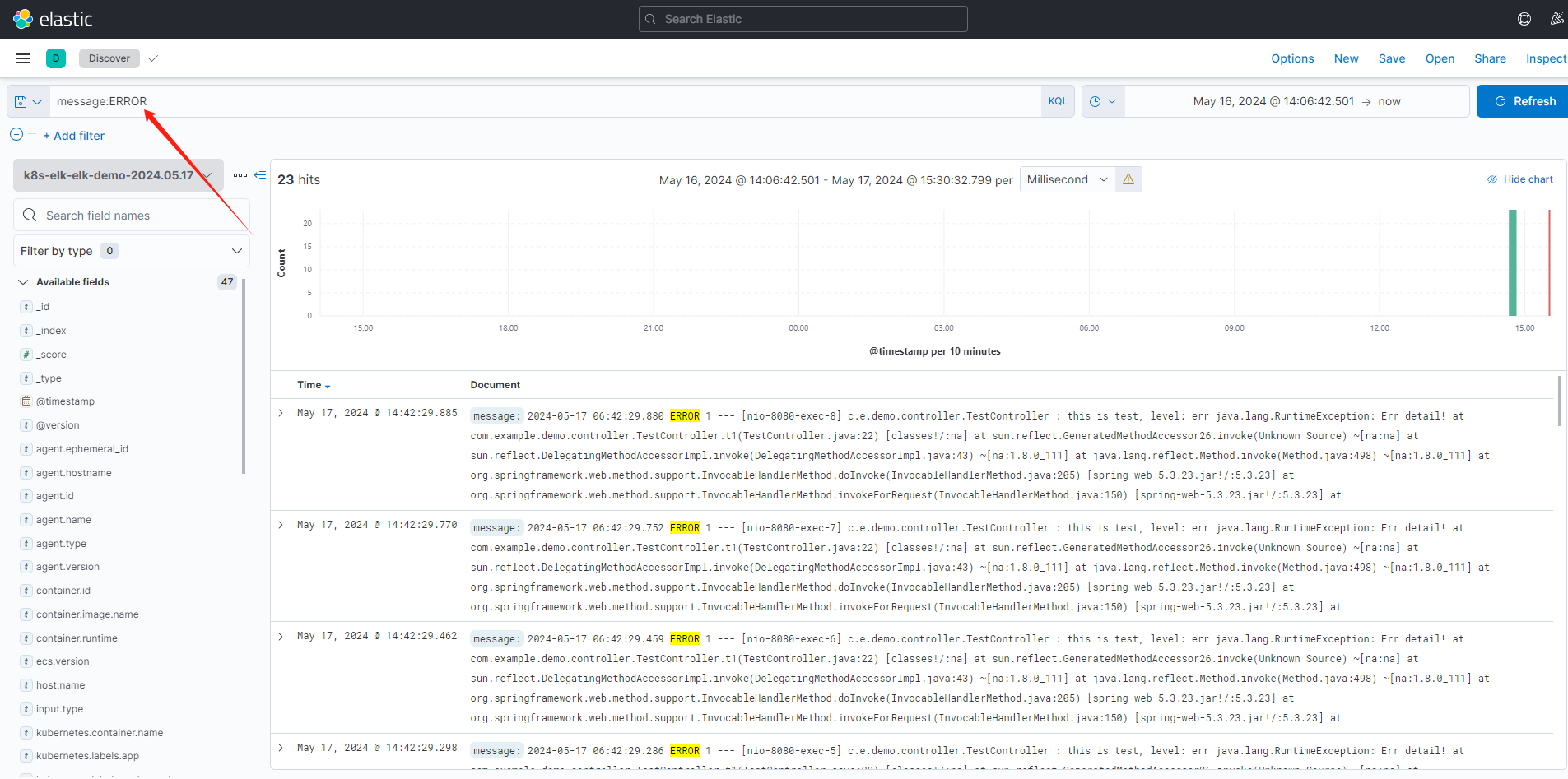Select the agent.name field

click(x=63, y=520)
